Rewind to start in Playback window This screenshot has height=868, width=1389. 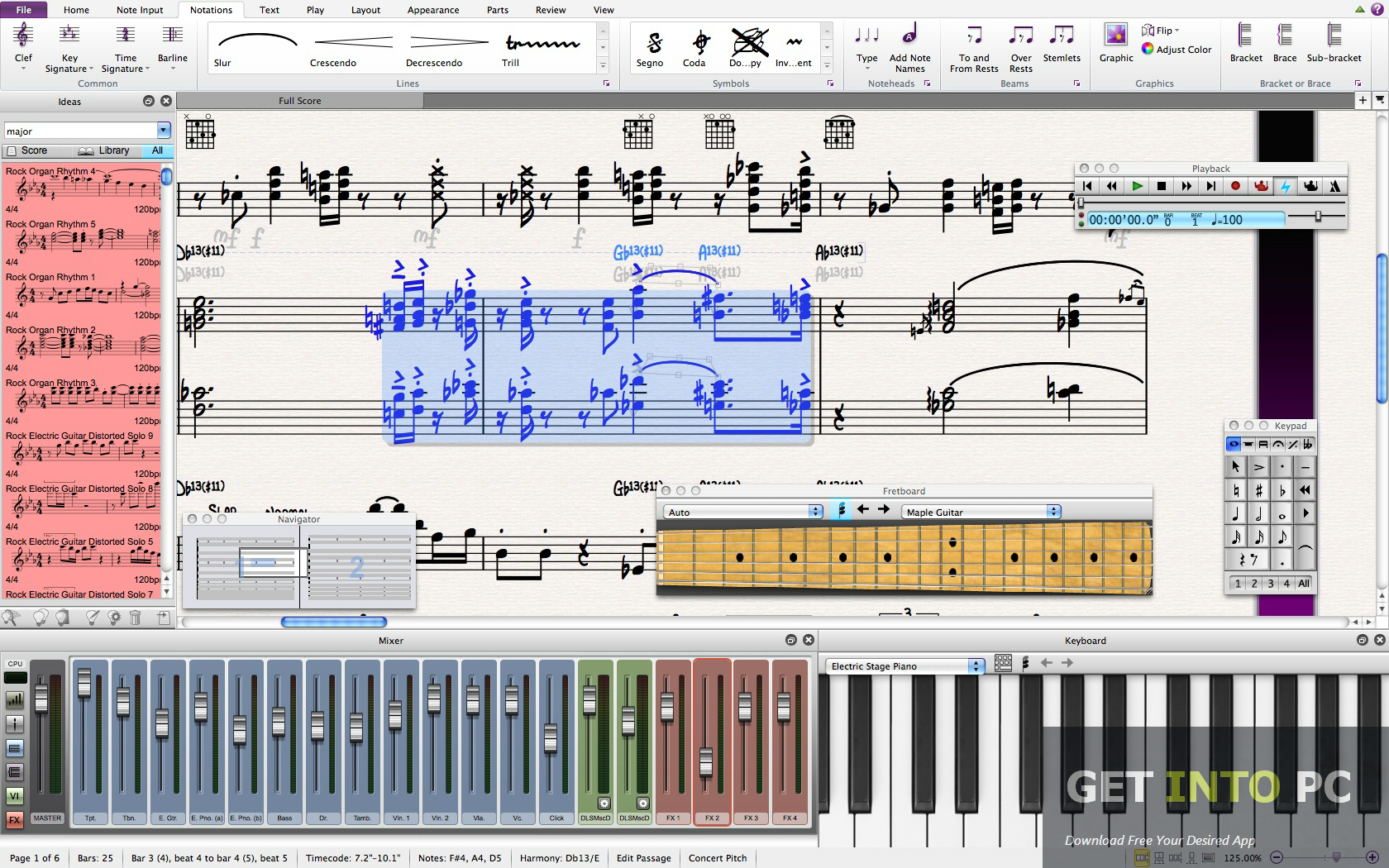pos(1087,187)
